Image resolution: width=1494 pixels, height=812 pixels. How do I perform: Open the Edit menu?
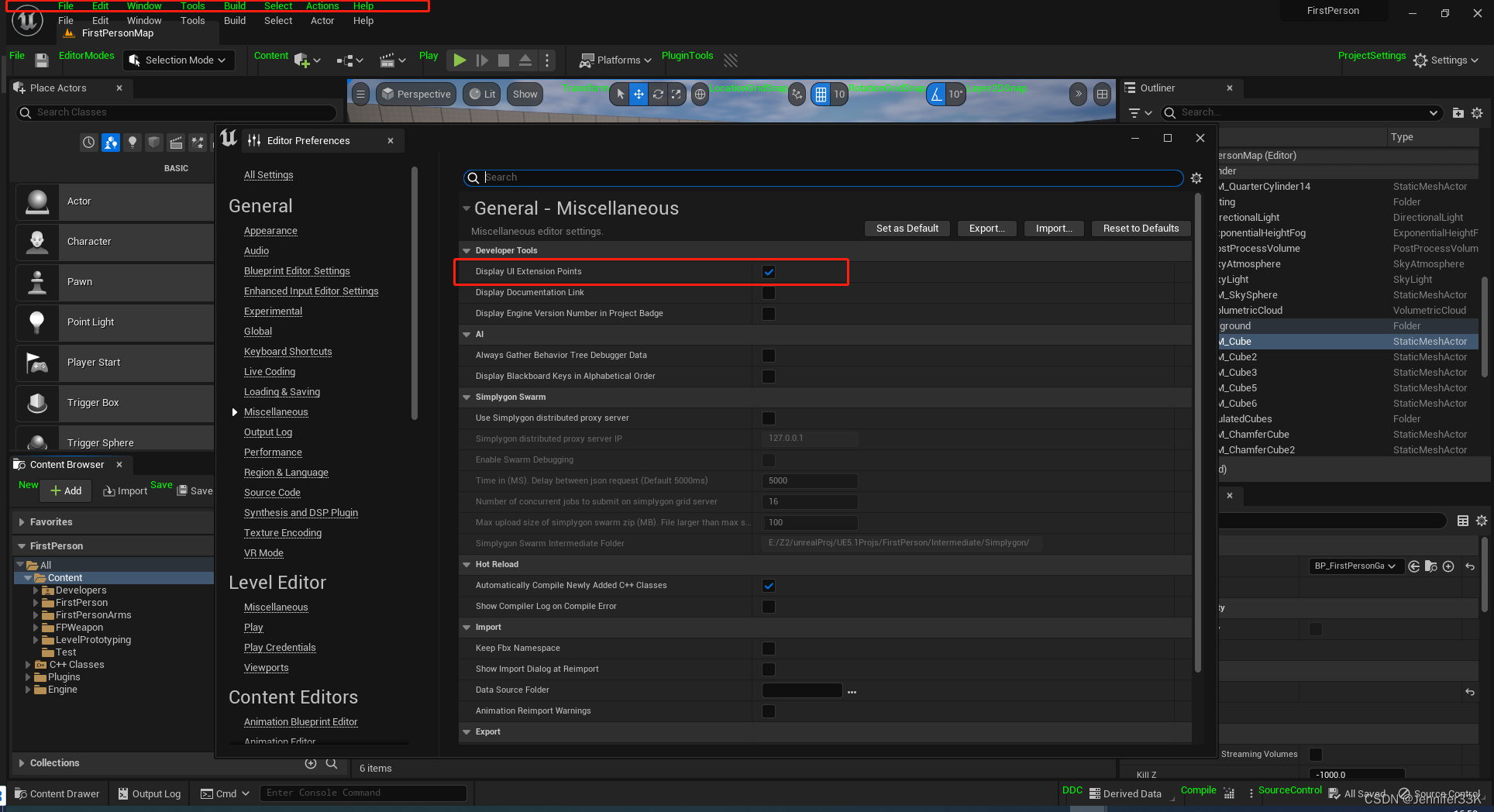(x=99, y=20)
